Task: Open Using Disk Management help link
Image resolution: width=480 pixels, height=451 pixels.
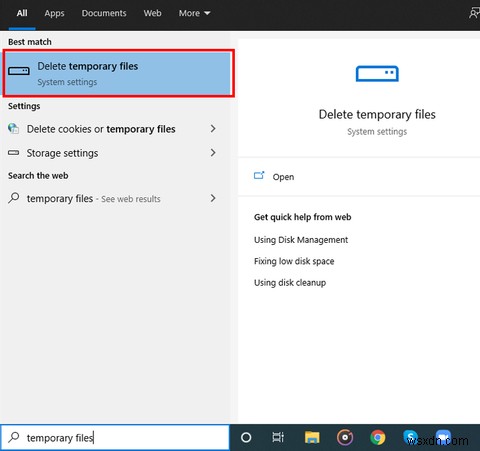Action: pyautogui.click(x=301, y=240)
